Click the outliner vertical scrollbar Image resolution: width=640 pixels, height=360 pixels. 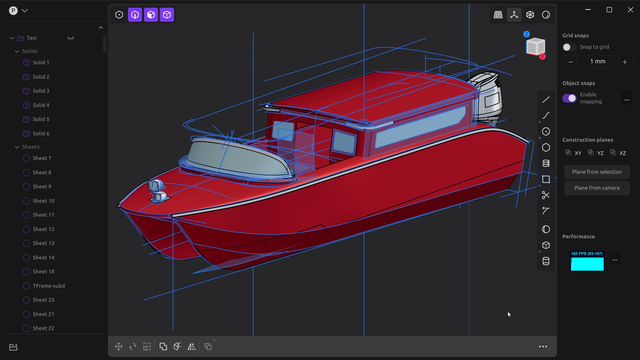(104, 44)
